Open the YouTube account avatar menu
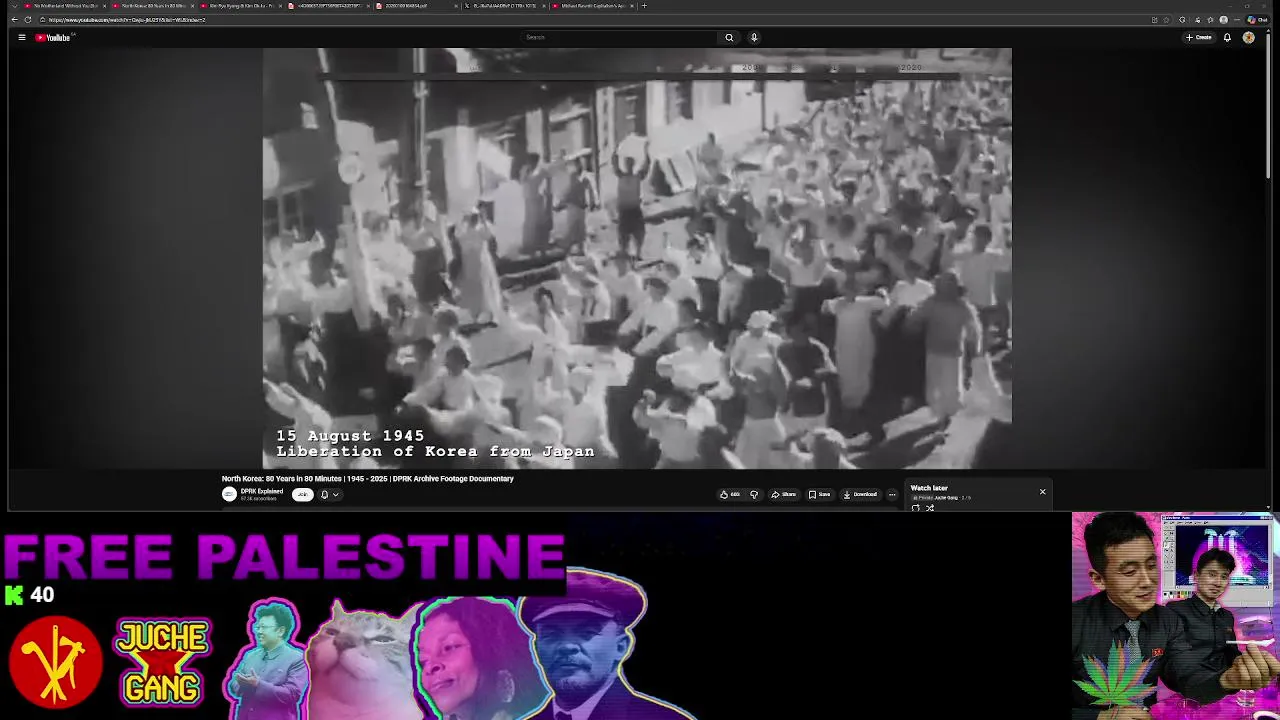Image resolution: width=1280 pixels, height=720 pixels. coord(1248,37)
